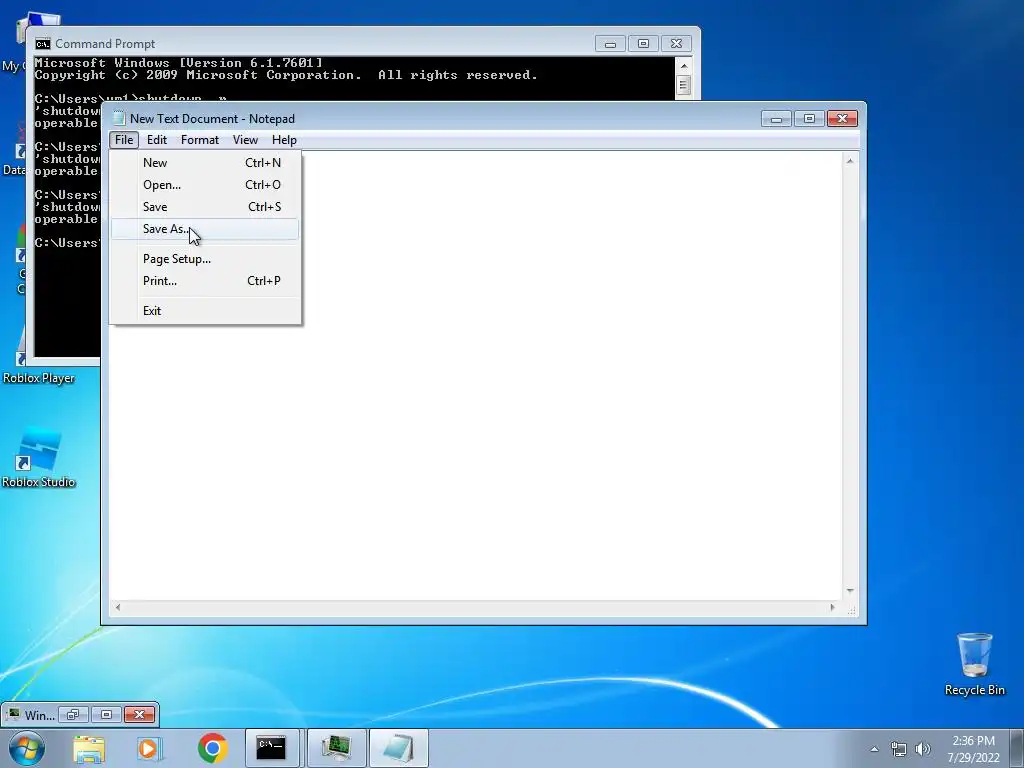Open Notepad's View menu
This screenshot has height=768, width=1024.
pos(246,140)
